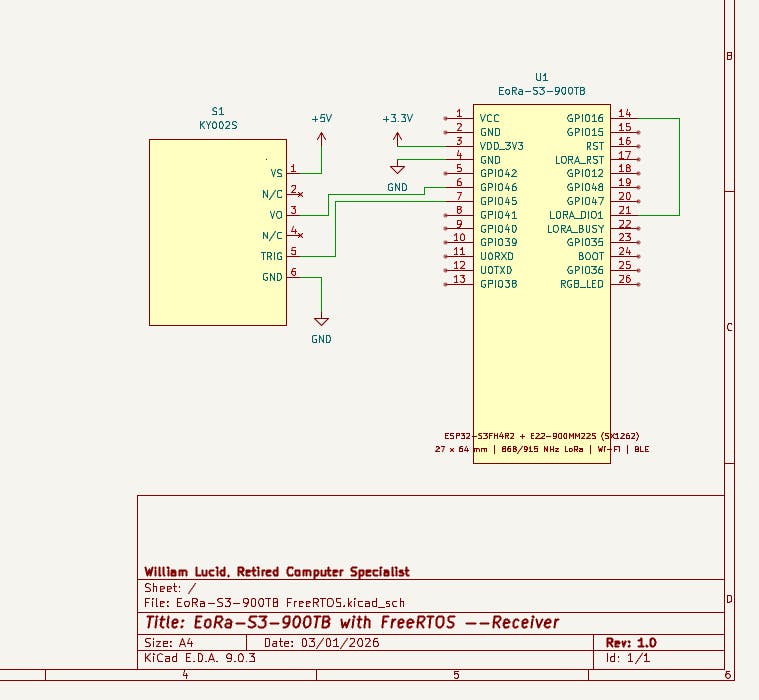The width and height of the screenshot is (759, 700).
Task: Click the U1 reference designator
Action: click(x=542, y=77)
